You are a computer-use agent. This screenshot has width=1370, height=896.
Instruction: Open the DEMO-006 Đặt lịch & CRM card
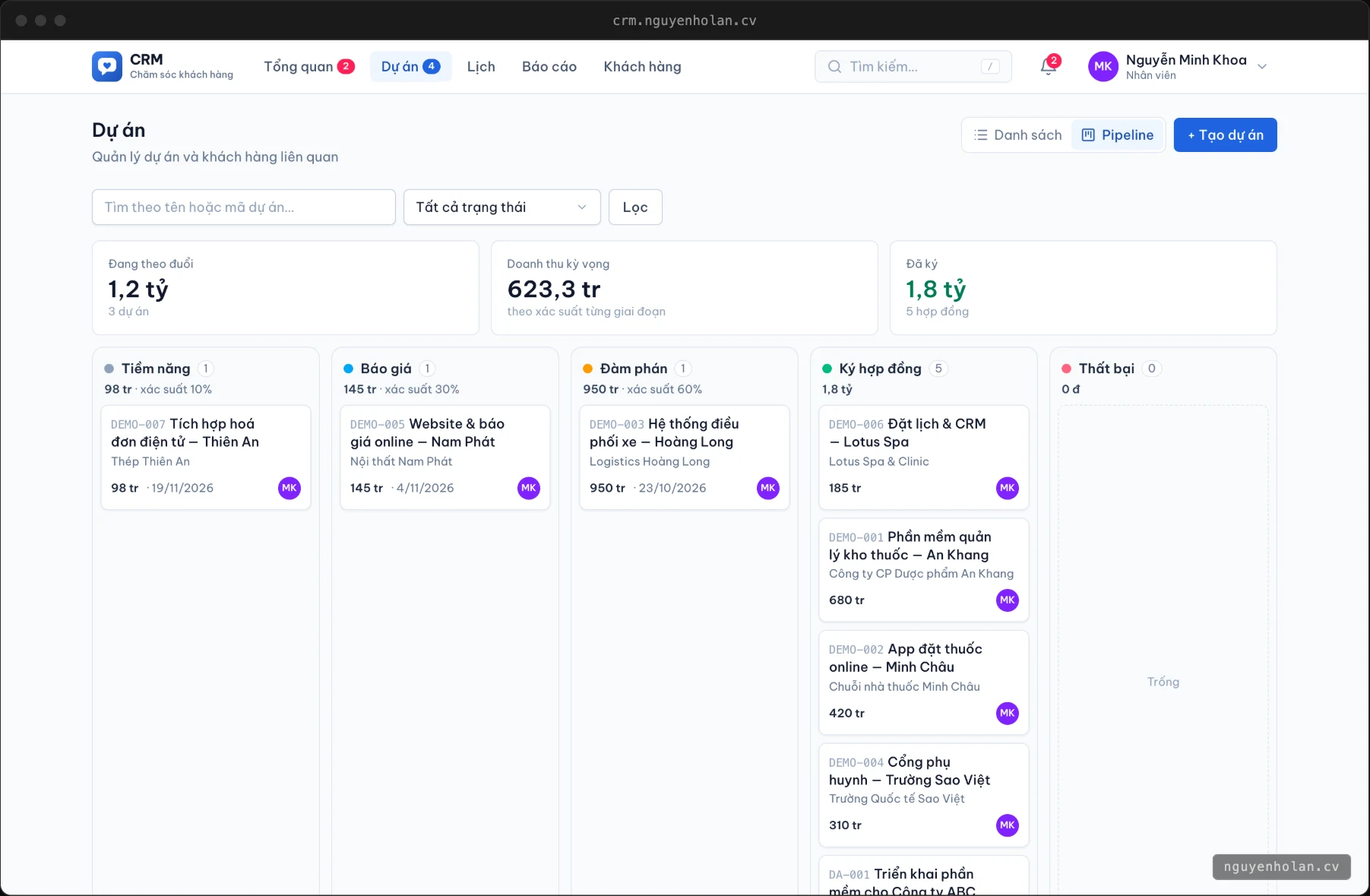click(x=924, y=457)
